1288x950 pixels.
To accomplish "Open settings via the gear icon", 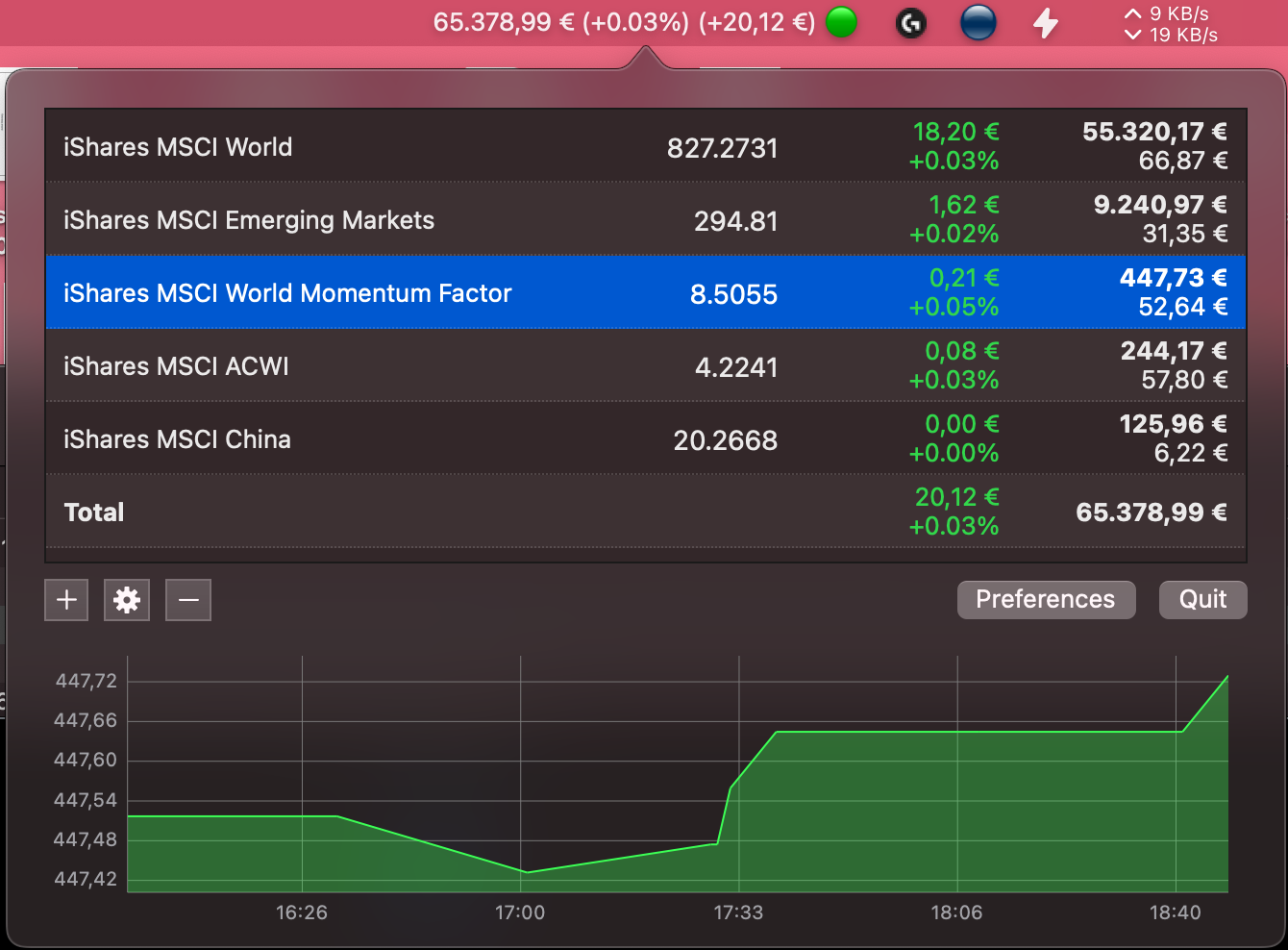I will tap(127, 600).
